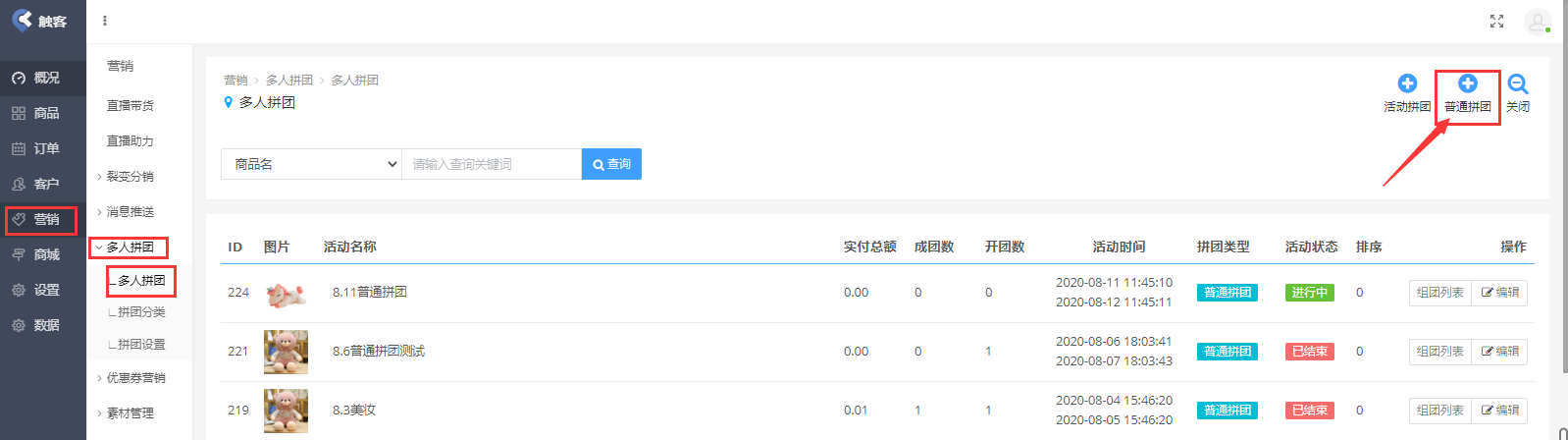Open the 商品名 search type dropdown

[311, 164]
